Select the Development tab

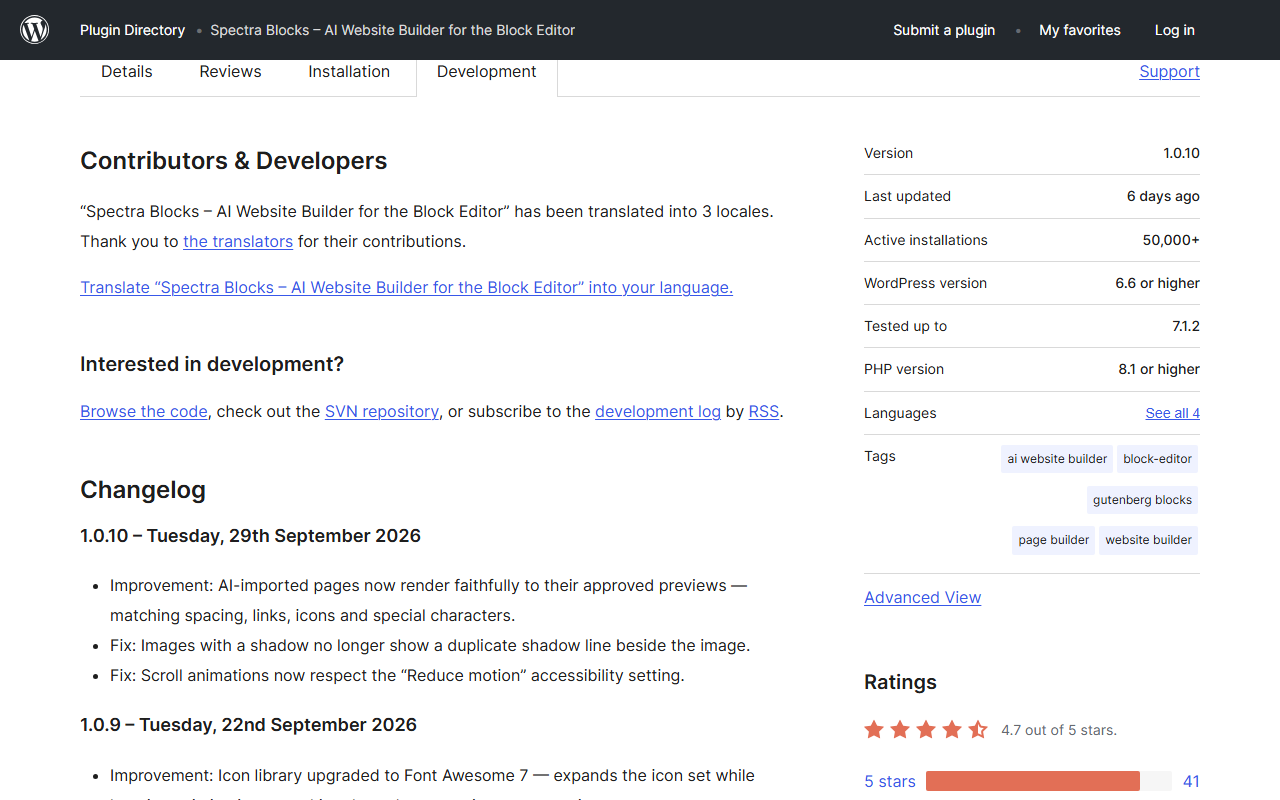(487, 72)
